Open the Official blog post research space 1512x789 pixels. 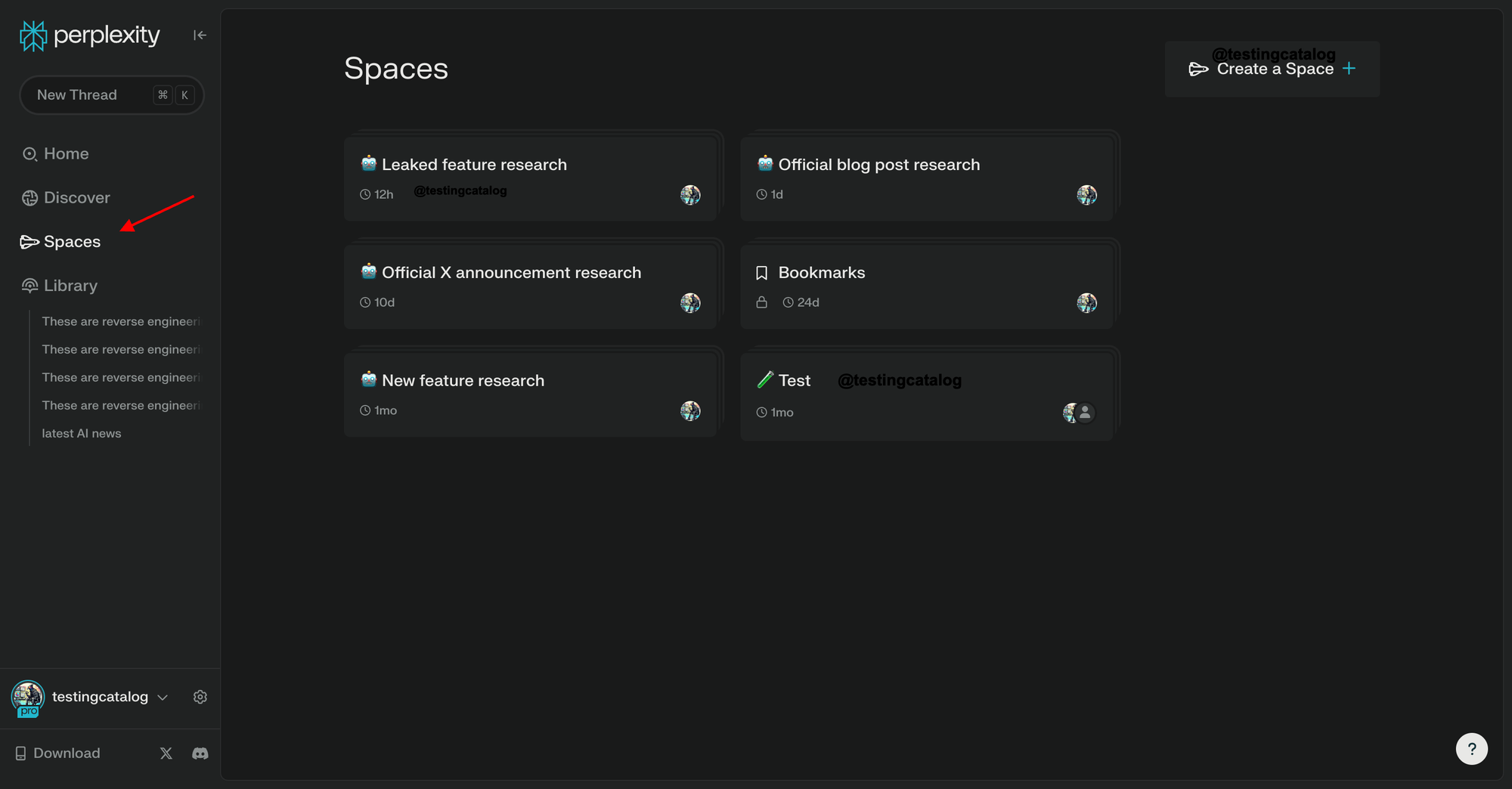tap(926, 178)
